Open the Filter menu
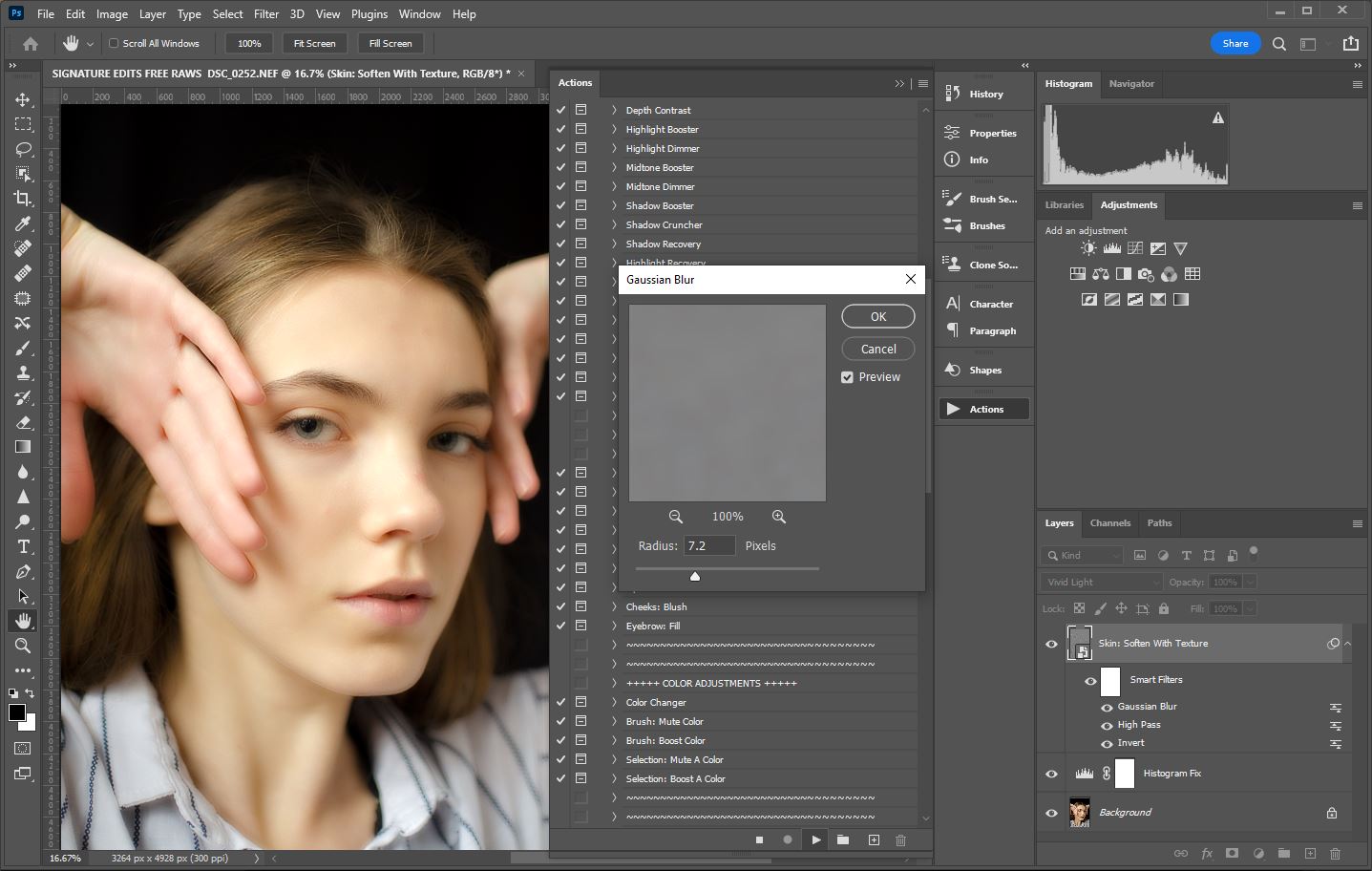 (266, 14)
